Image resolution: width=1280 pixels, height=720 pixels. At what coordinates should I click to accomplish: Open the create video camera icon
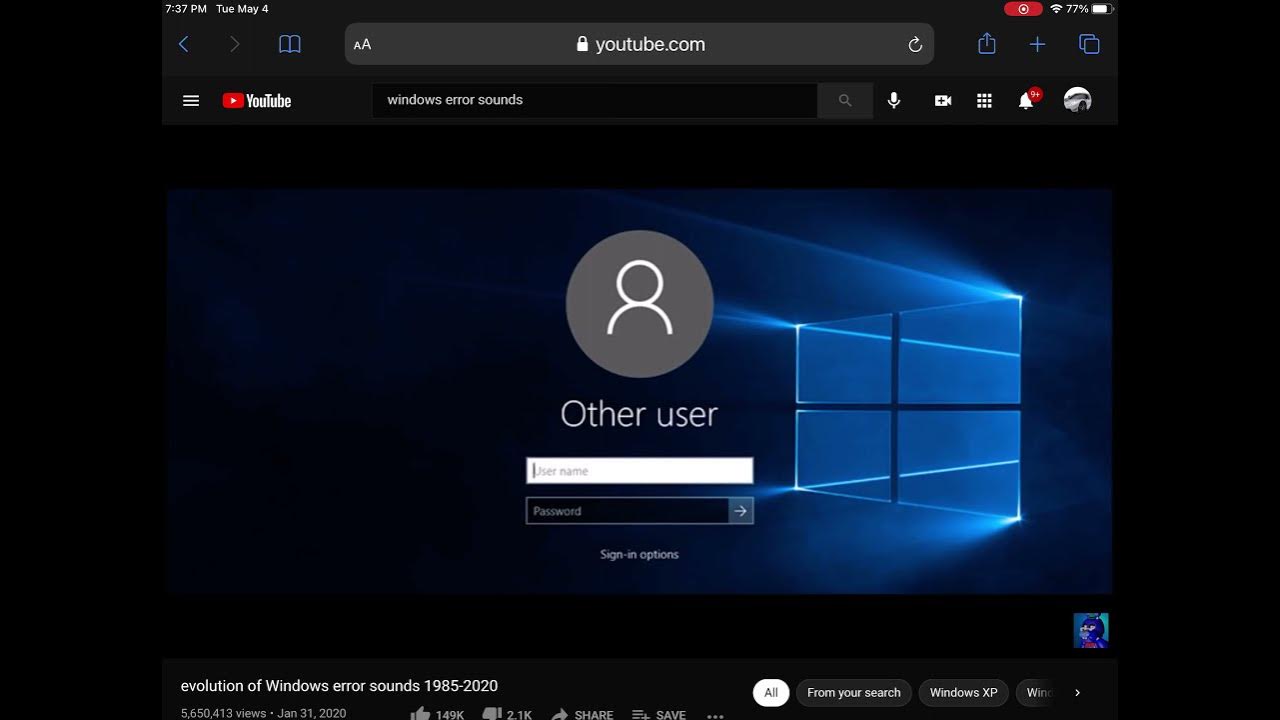(x=943, y=100)
